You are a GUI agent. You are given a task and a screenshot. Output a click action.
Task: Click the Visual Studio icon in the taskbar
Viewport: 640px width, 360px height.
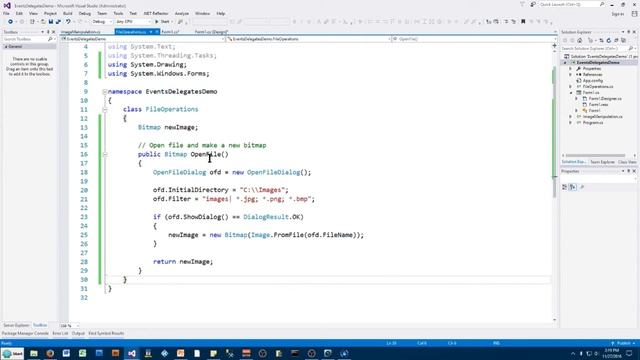(x=132, y=353)
